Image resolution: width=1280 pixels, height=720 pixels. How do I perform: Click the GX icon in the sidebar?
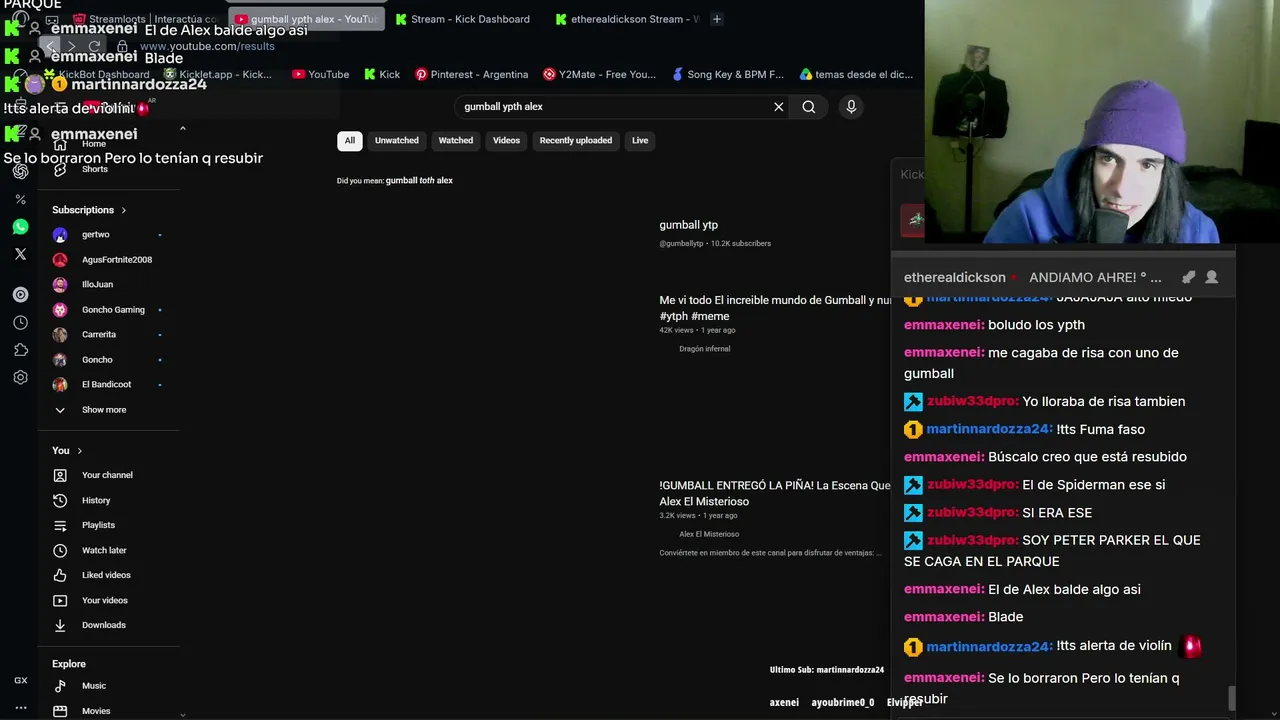point(20,681)
